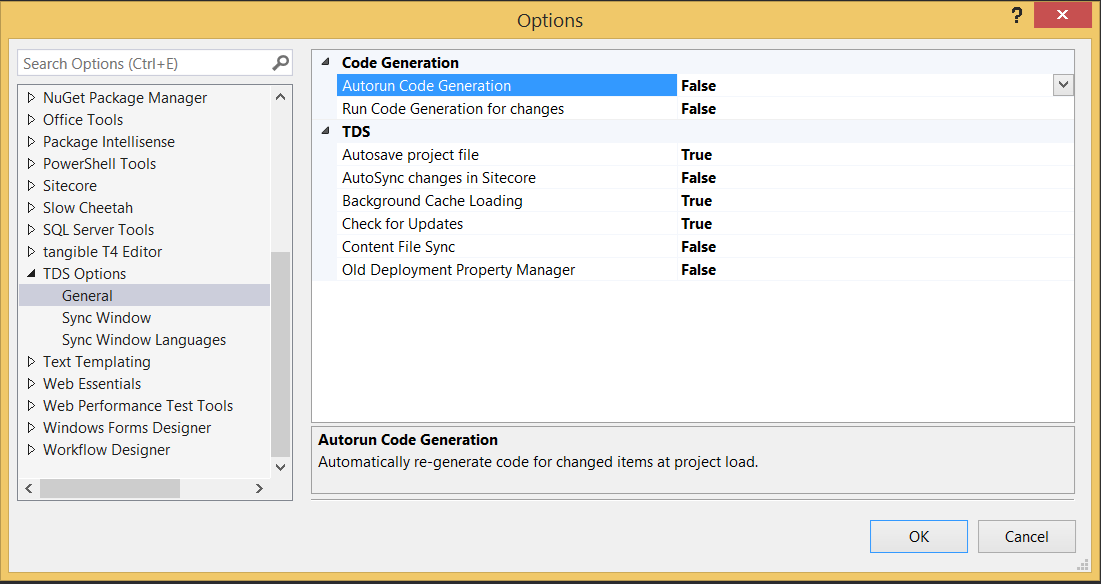Select the Autosave project file property
Image resolution: width=1101 pixels, height=584 pixels.
pyautogui.click(x=410, y=155)
